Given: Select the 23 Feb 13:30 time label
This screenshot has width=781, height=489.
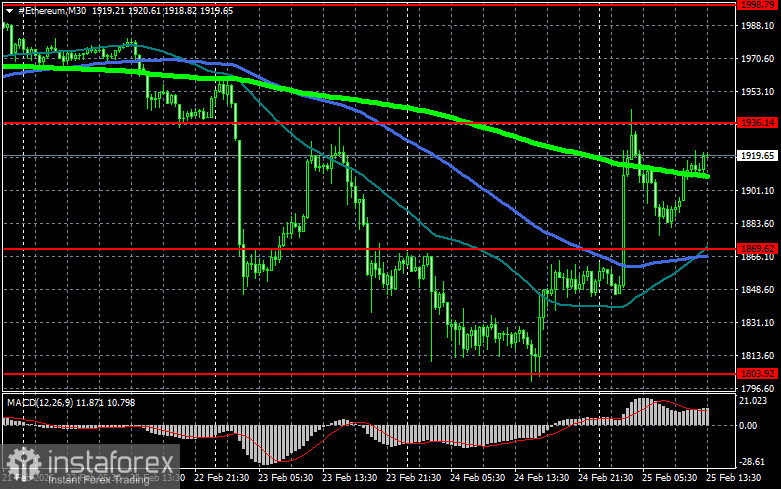Looking at the screenshot, I should tap(349, 478).
